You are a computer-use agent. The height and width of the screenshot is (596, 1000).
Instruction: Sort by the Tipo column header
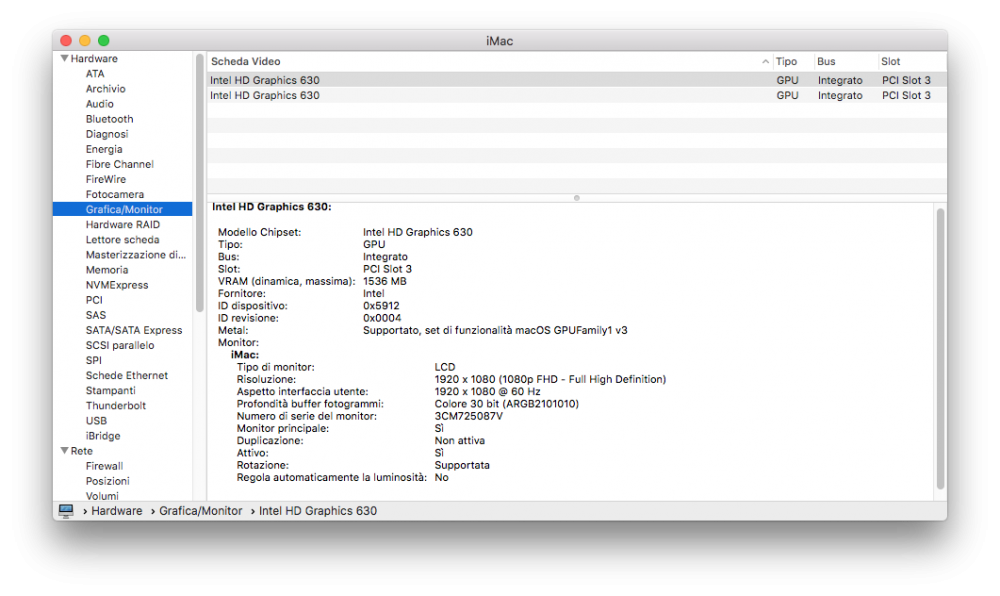point(786,61)
